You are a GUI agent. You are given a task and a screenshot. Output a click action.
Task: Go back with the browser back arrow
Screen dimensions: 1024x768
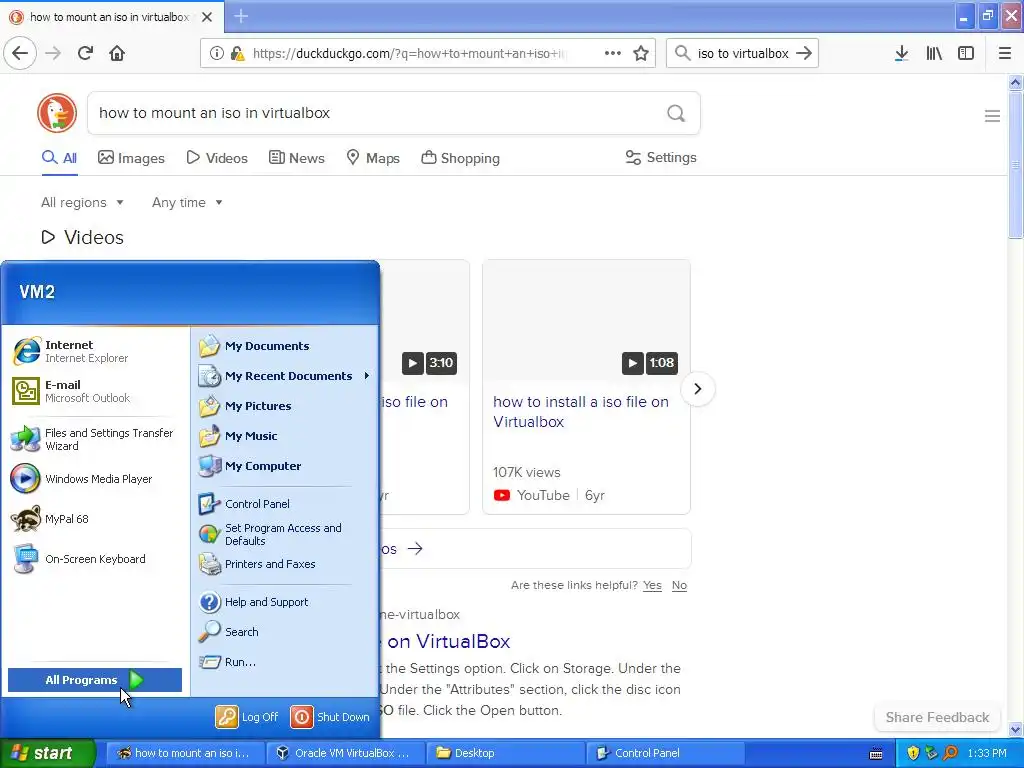tap(20, 53)
